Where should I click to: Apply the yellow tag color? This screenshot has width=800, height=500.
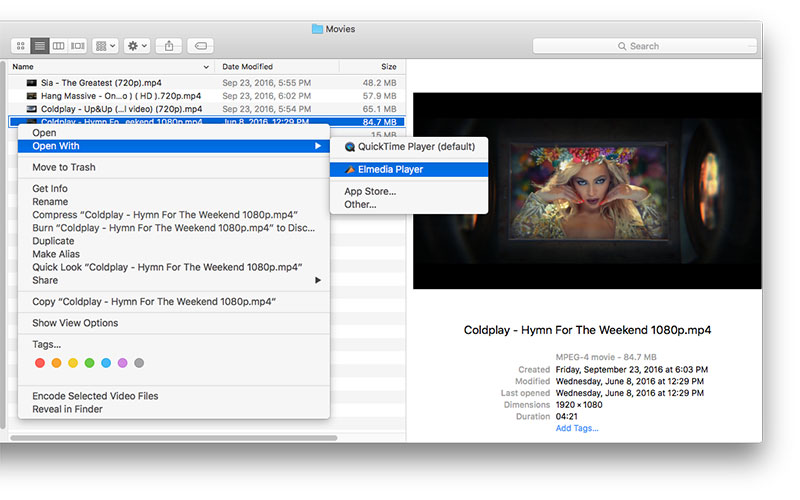point(73,363)
